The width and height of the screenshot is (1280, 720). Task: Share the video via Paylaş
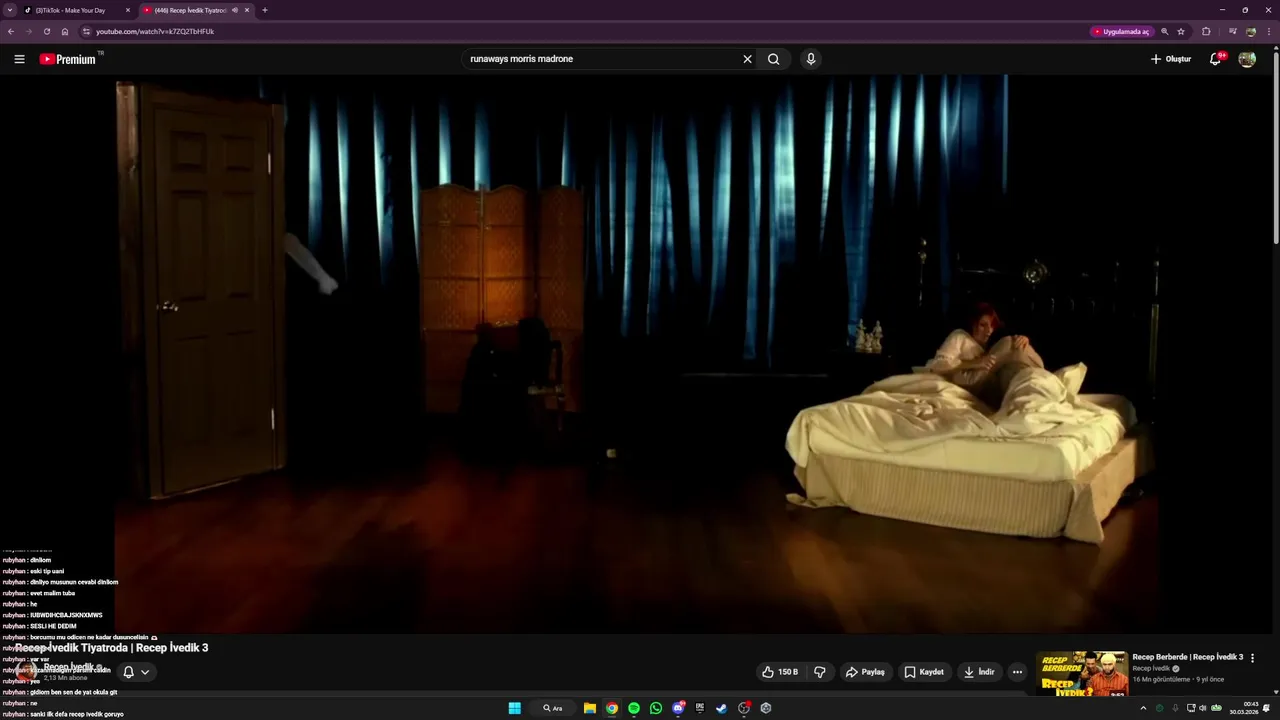point(865,672)
